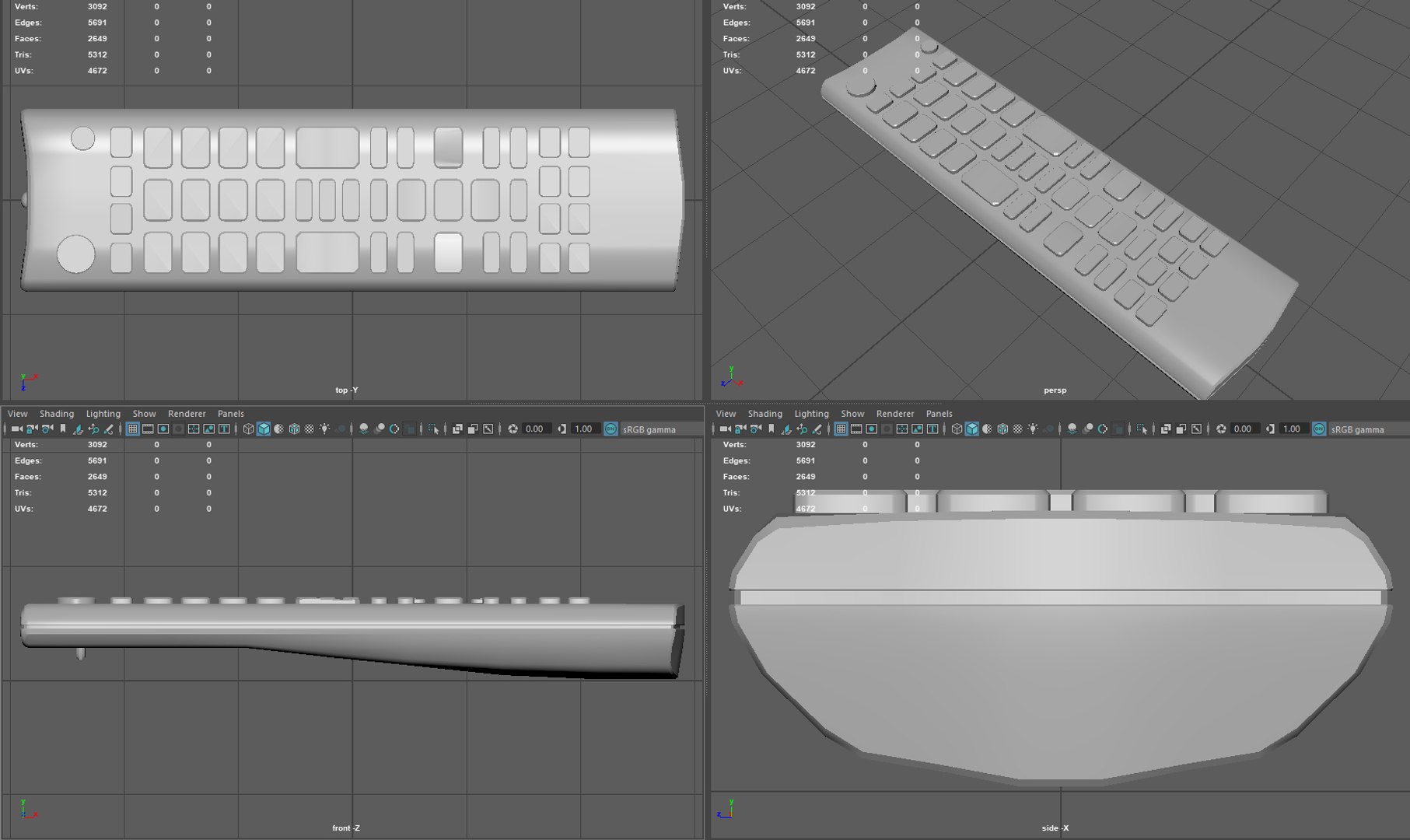Click Isolate Select icon in front view toolbar

click(x=433, y=429)
